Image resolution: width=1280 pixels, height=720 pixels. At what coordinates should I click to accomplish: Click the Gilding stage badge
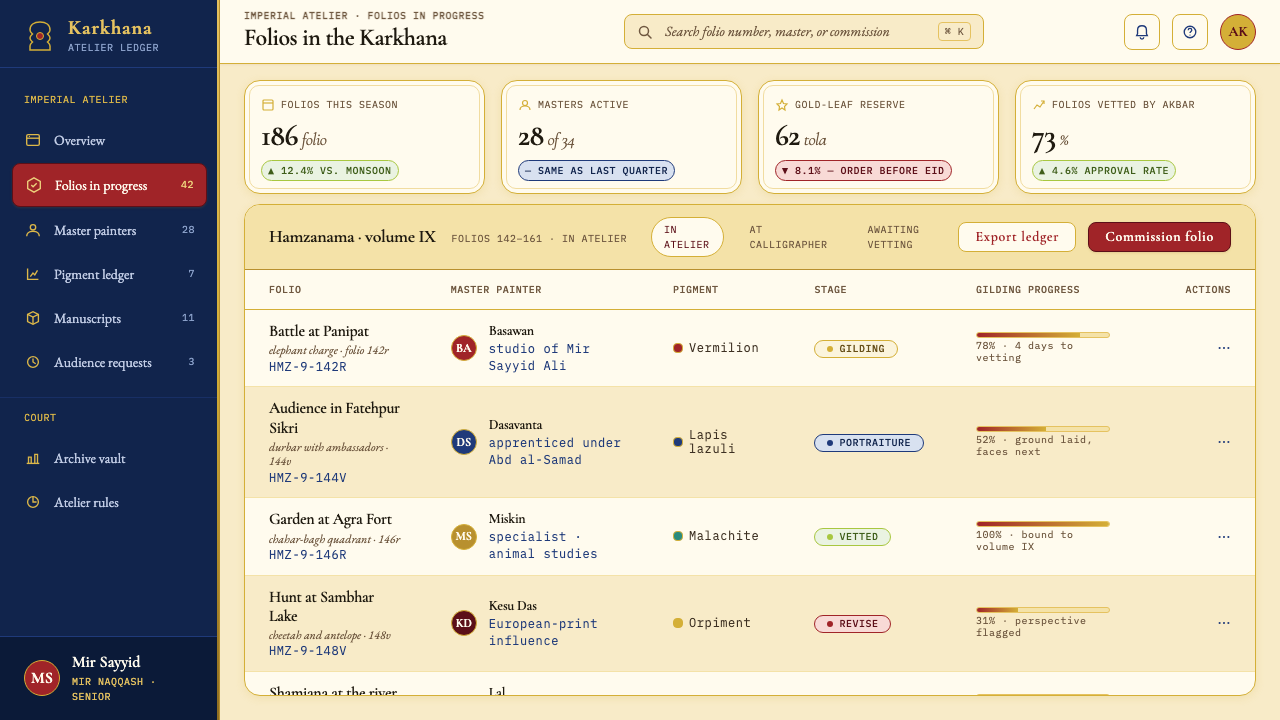click(x=856, y=349)
